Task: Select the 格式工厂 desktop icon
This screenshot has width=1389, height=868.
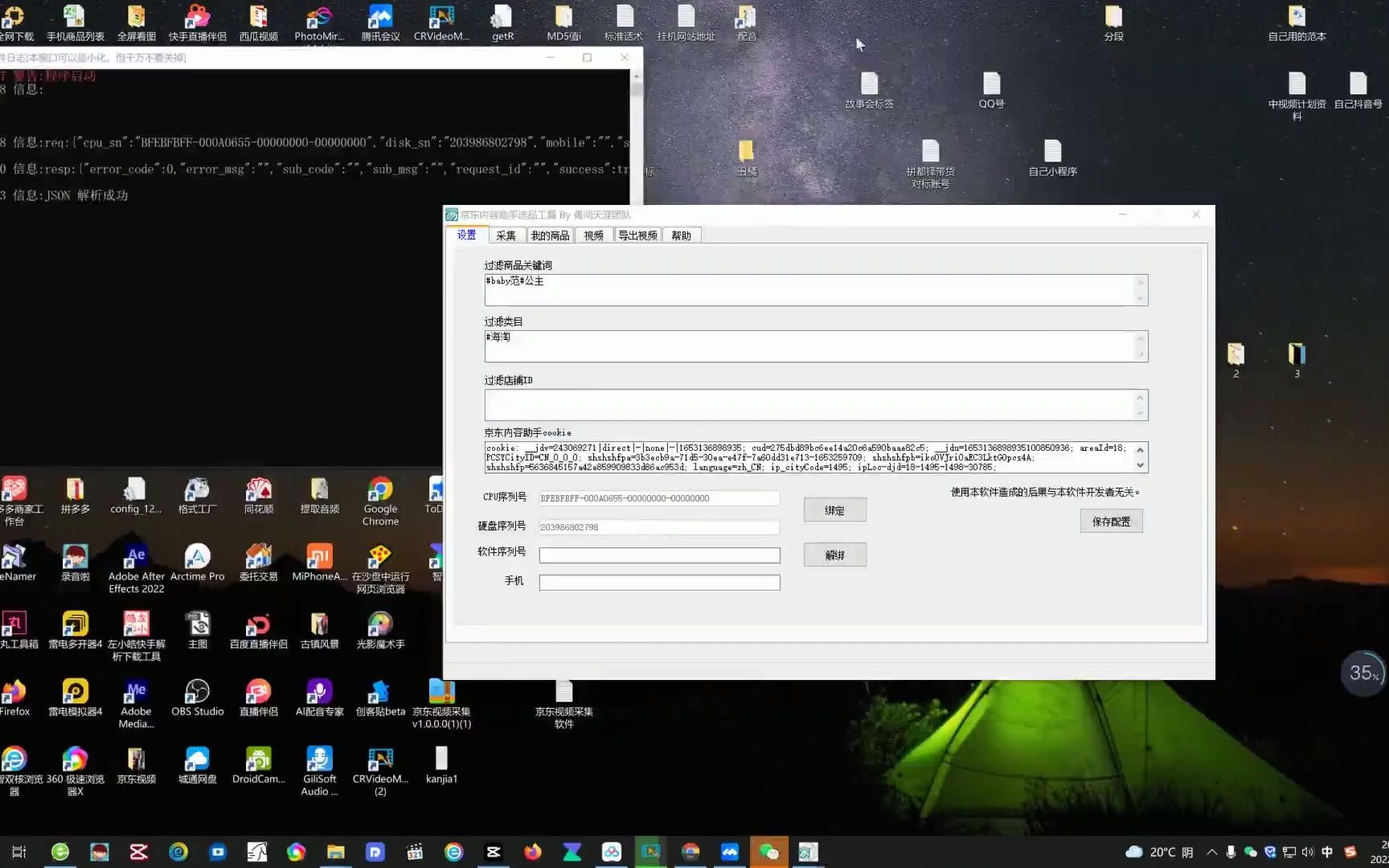Action: point(197,495)
